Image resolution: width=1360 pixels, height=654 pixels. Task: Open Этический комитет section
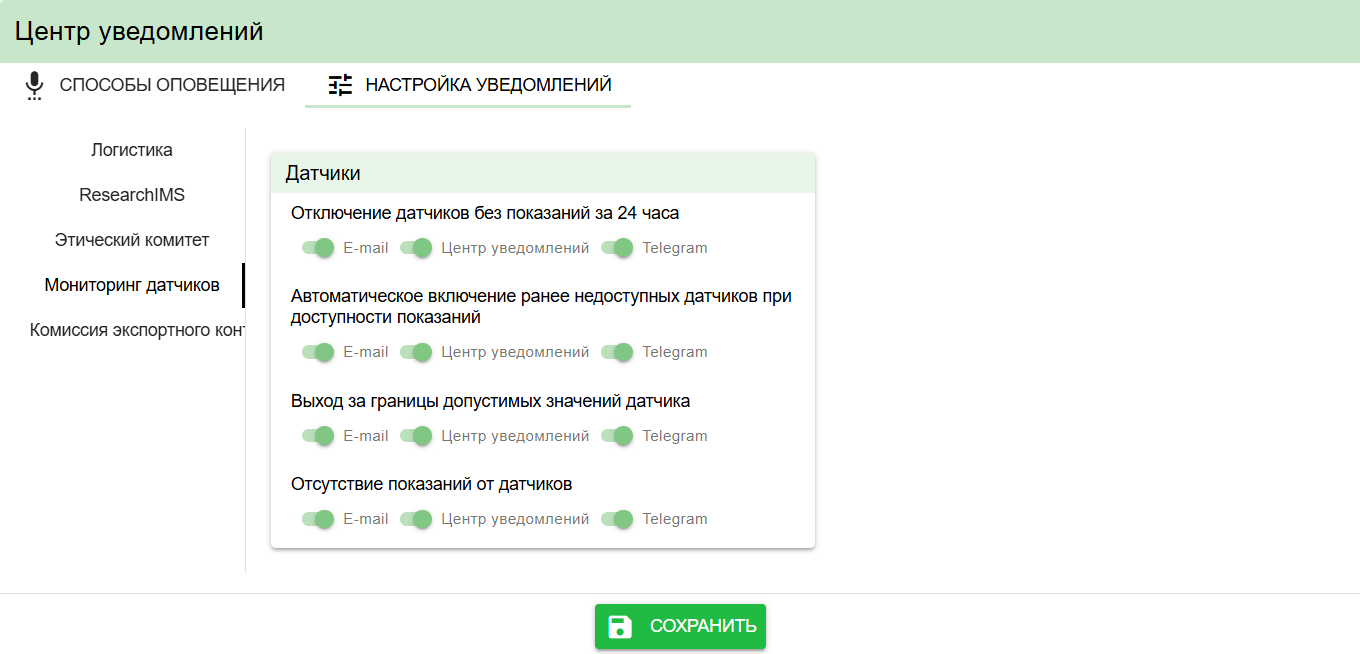[x=132, y=240]
